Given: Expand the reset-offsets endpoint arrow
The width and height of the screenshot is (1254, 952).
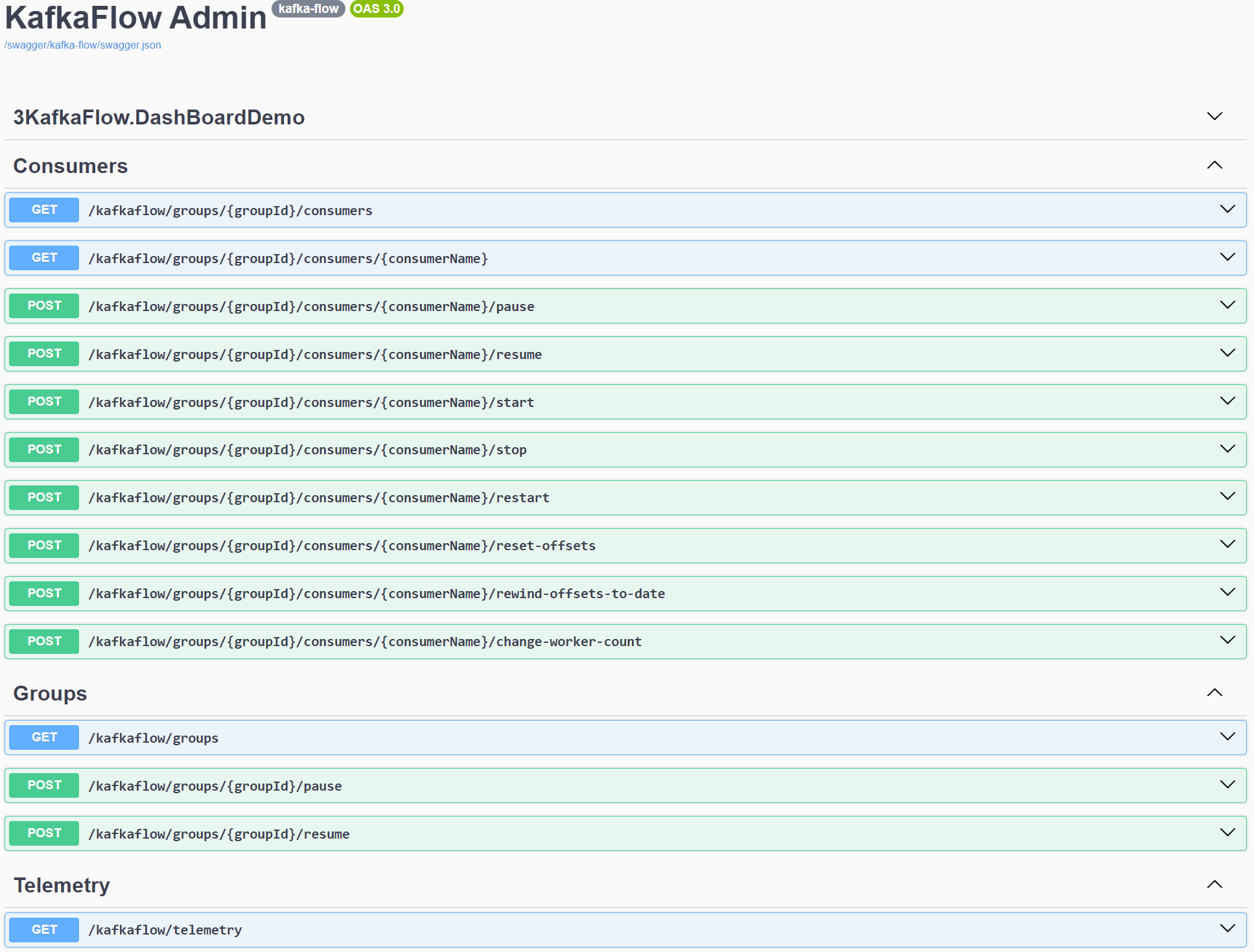Looking at the screenshot, I should click(1227, 544).
